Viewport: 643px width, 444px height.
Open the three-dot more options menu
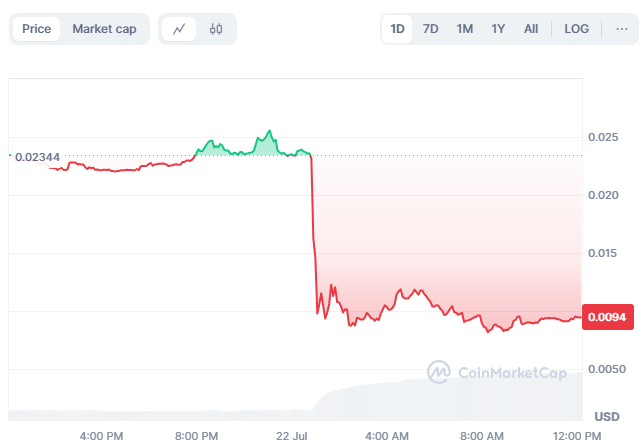[621, 29]
